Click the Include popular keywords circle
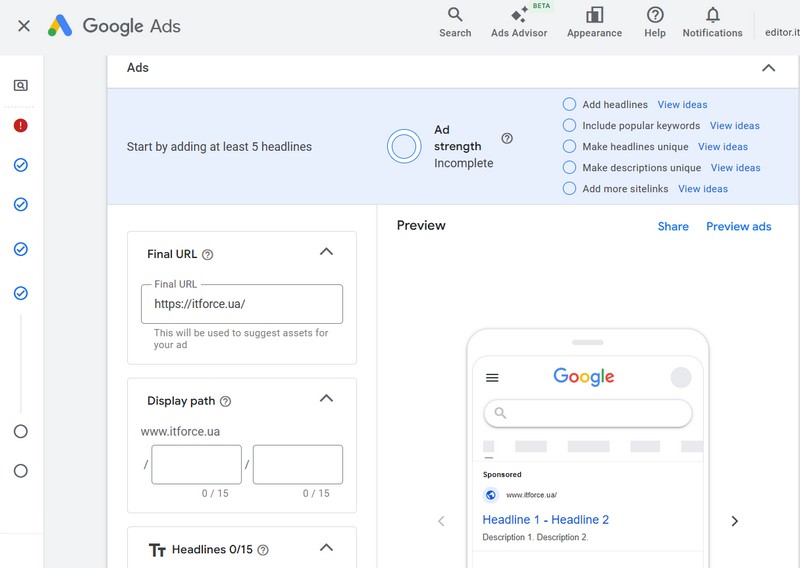The width and height of the screenshot is (800, 568). (x=569, y=125)
